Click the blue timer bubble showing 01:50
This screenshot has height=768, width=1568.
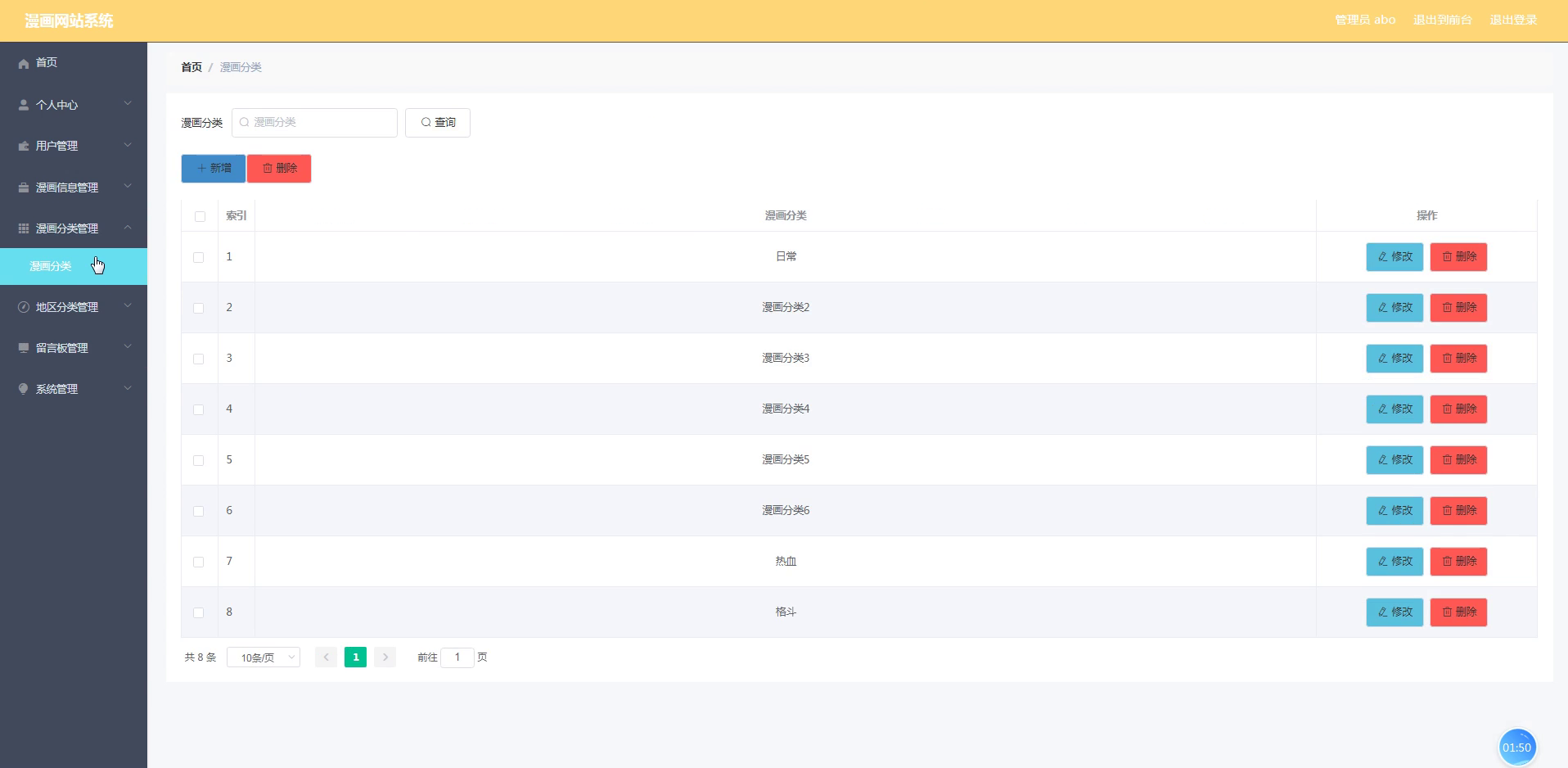[1516, 747]
